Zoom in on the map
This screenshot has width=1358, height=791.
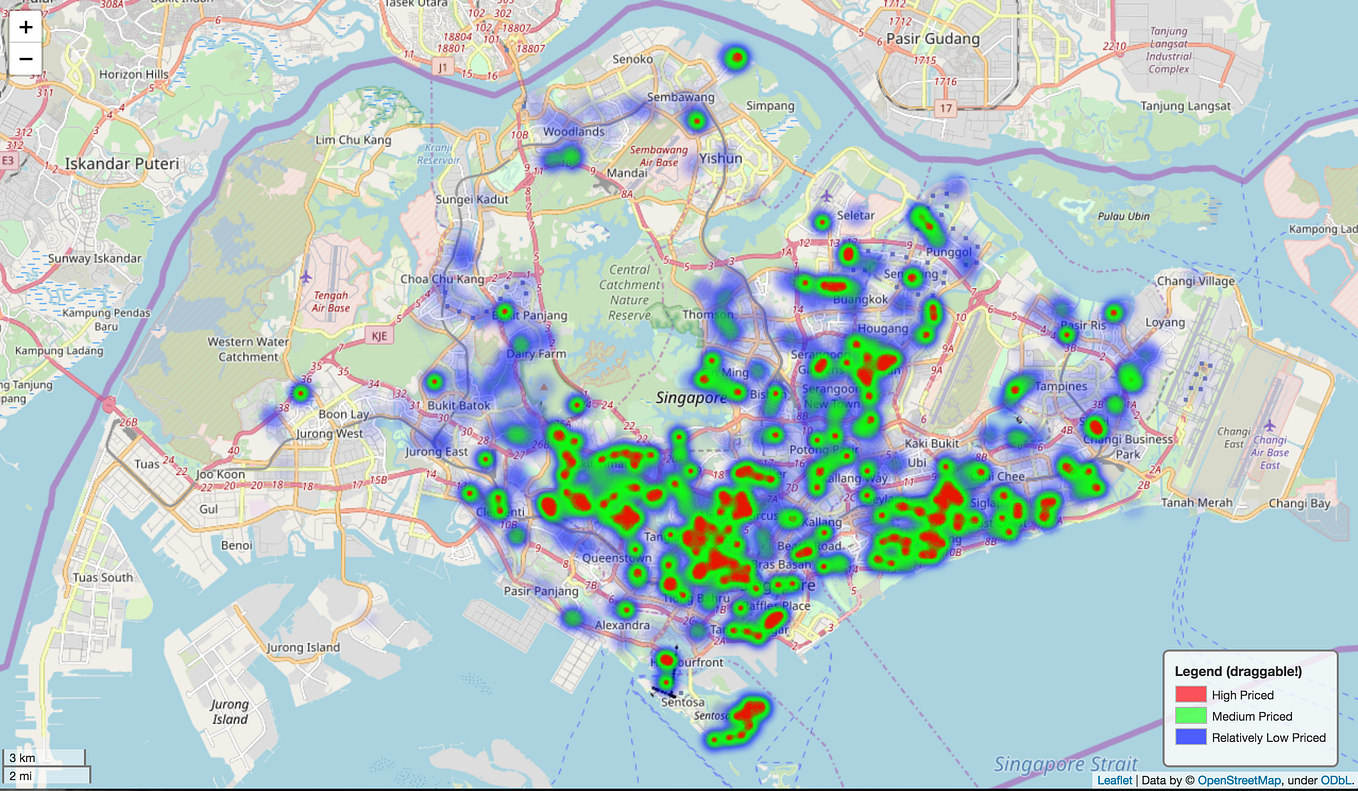tap(26, 27)
